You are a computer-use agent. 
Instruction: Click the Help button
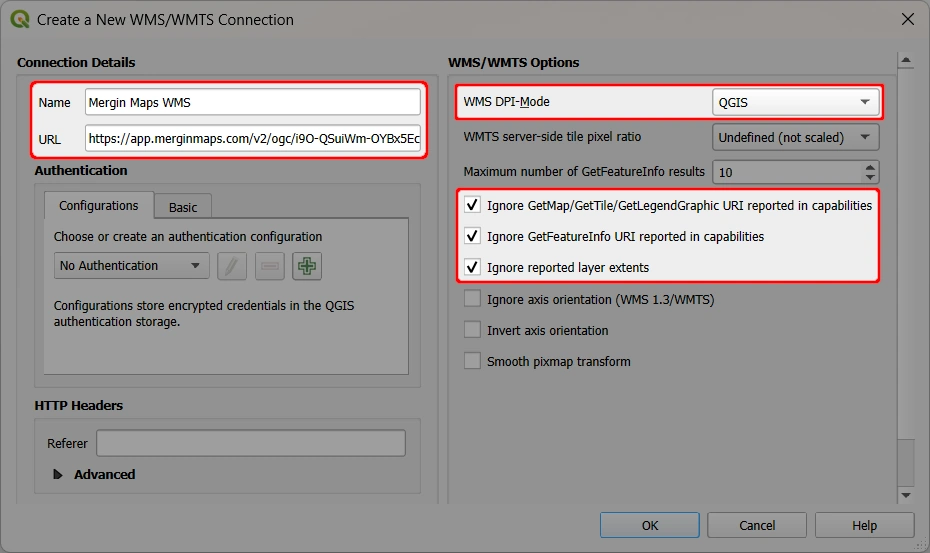coord(864,525)
